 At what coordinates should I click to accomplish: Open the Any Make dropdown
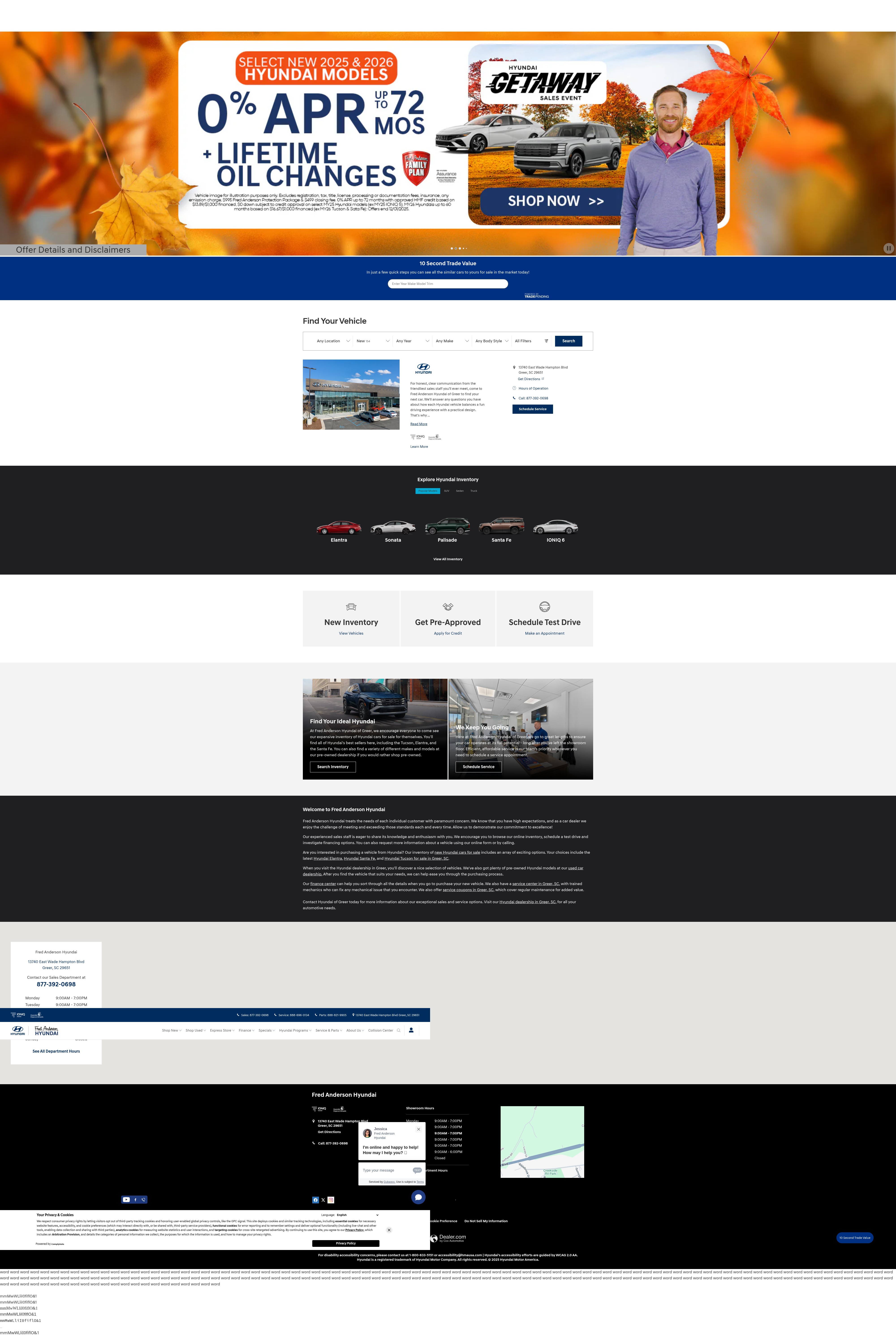pyautogui.click(x=452, y=341)
